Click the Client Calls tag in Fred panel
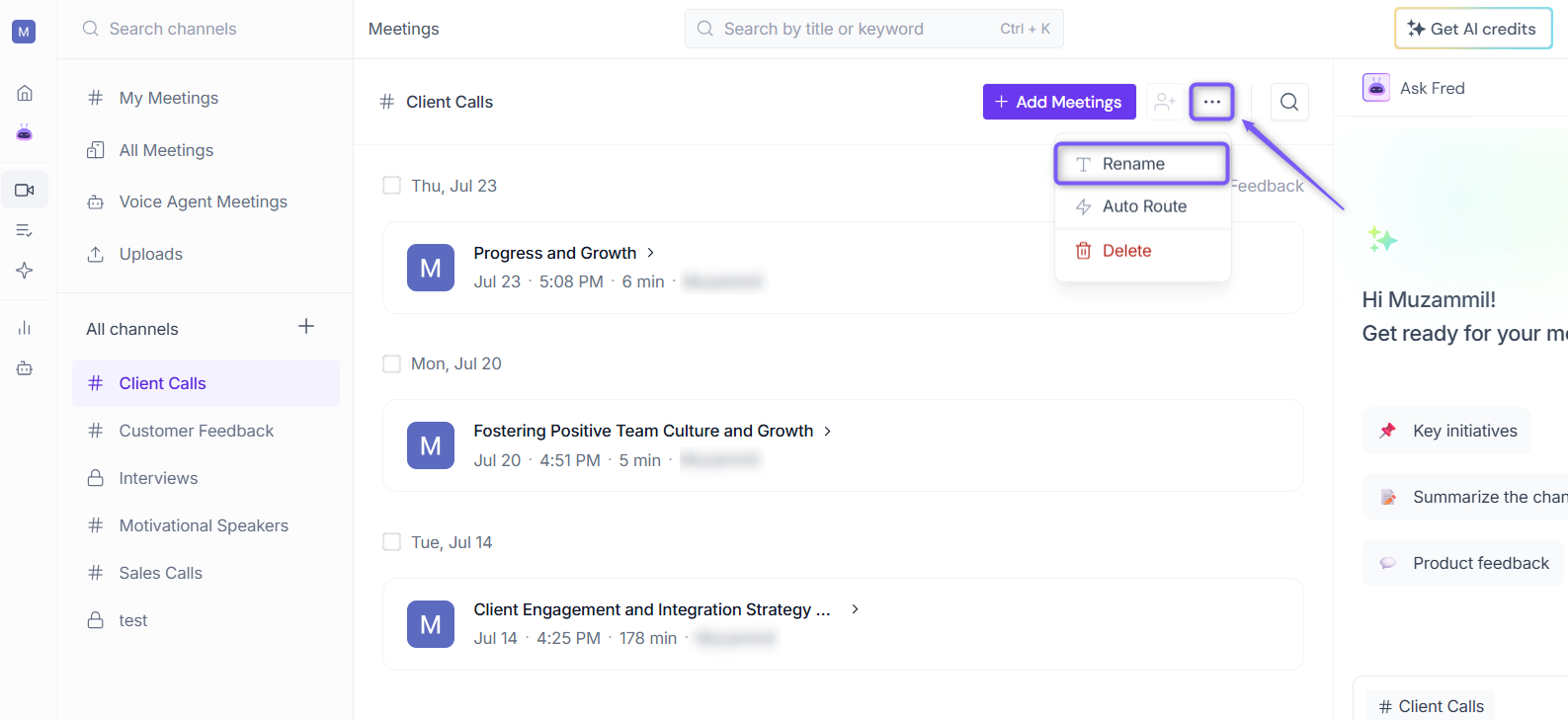This screenshot has width=1568, height=720. [1432, 706]
